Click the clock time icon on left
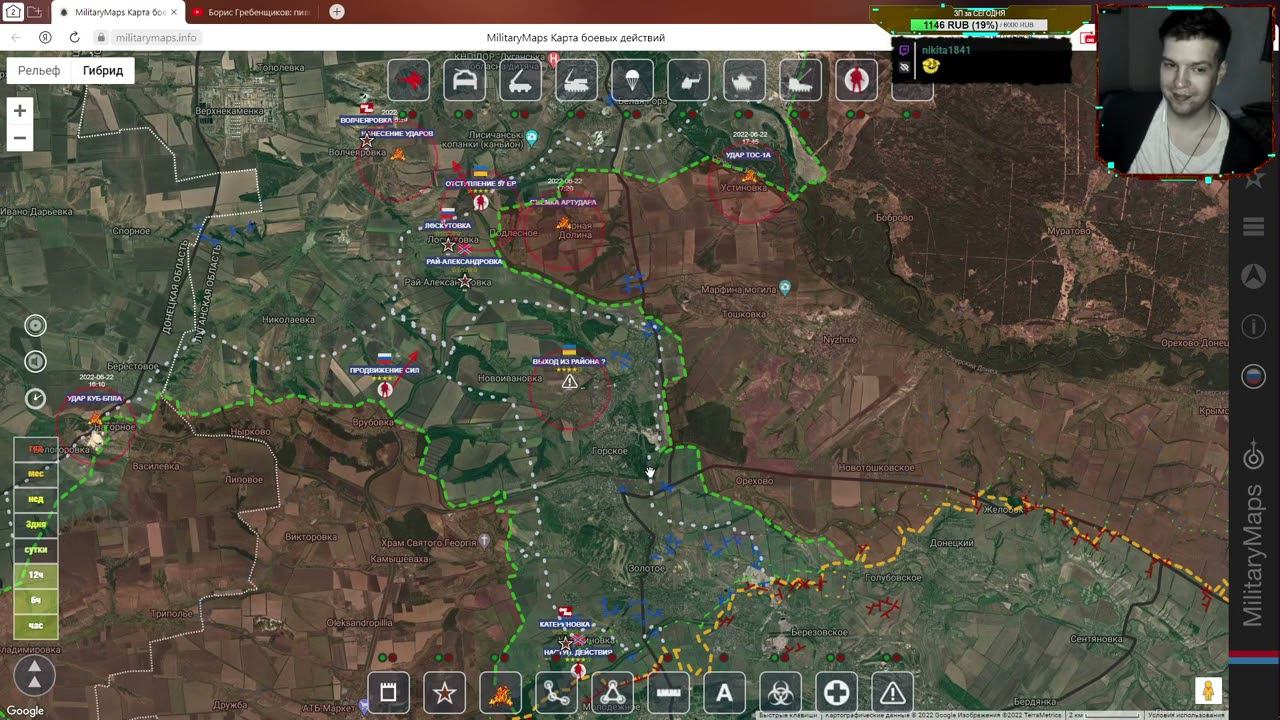Screen dimensions: 1280x720 (35, 398)
